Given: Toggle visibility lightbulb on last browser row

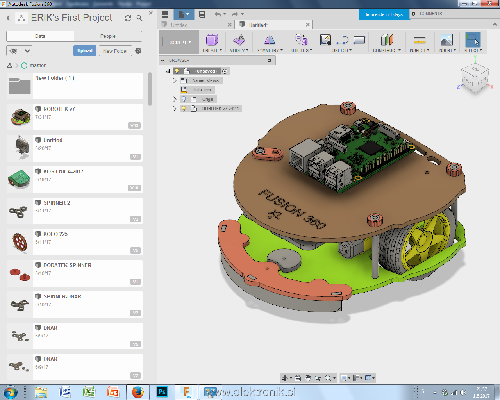Looking at the screenshot, I should (x=184, y=108).
